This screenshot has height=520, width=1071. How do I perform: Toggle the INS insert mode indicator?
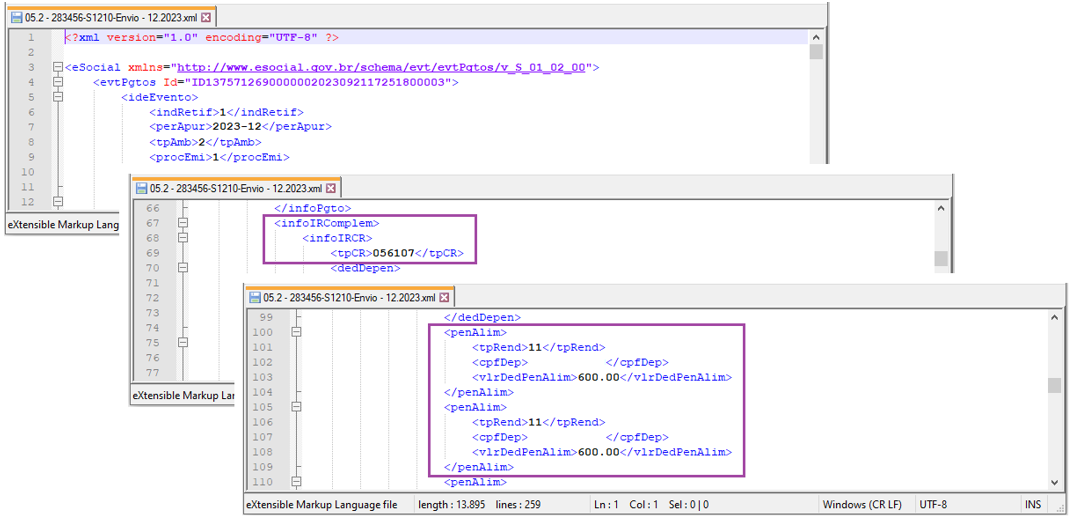tap(1032, 505)
